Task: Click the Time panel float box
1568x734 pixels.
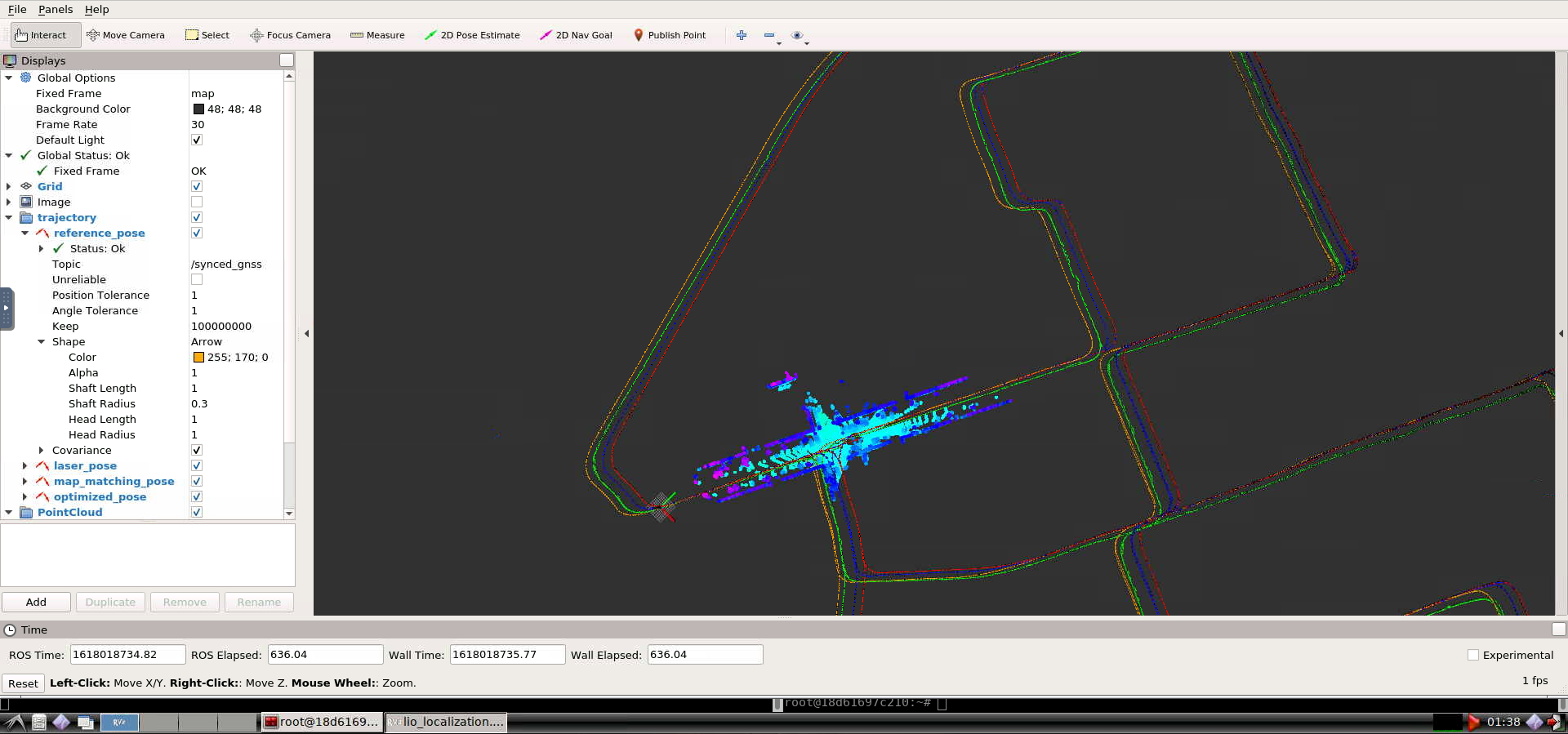Action: point(1559,629)
